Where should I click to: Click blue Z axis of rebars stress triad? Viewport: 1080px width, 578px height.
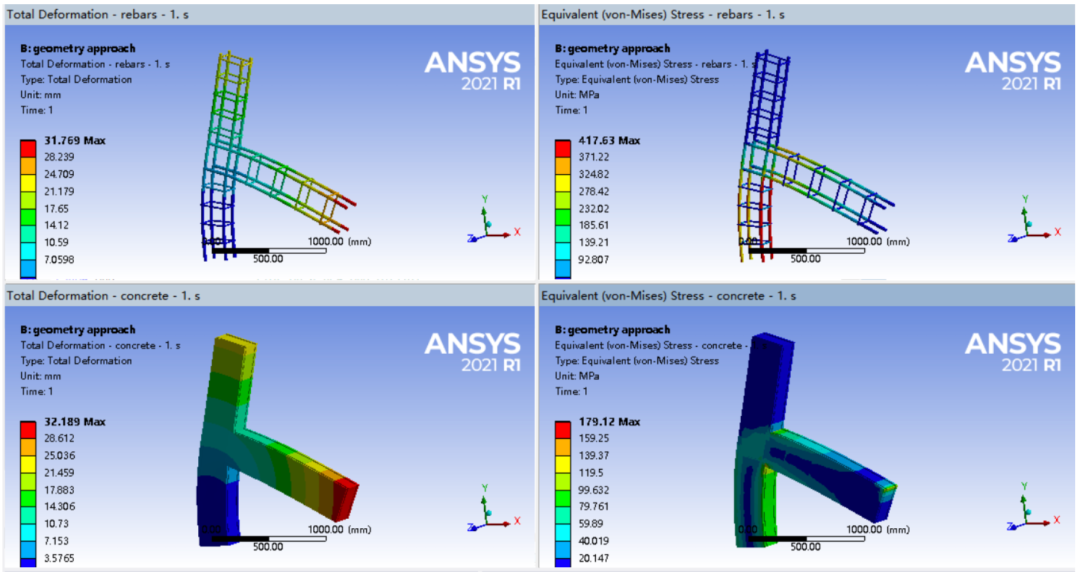[1015, 238]
